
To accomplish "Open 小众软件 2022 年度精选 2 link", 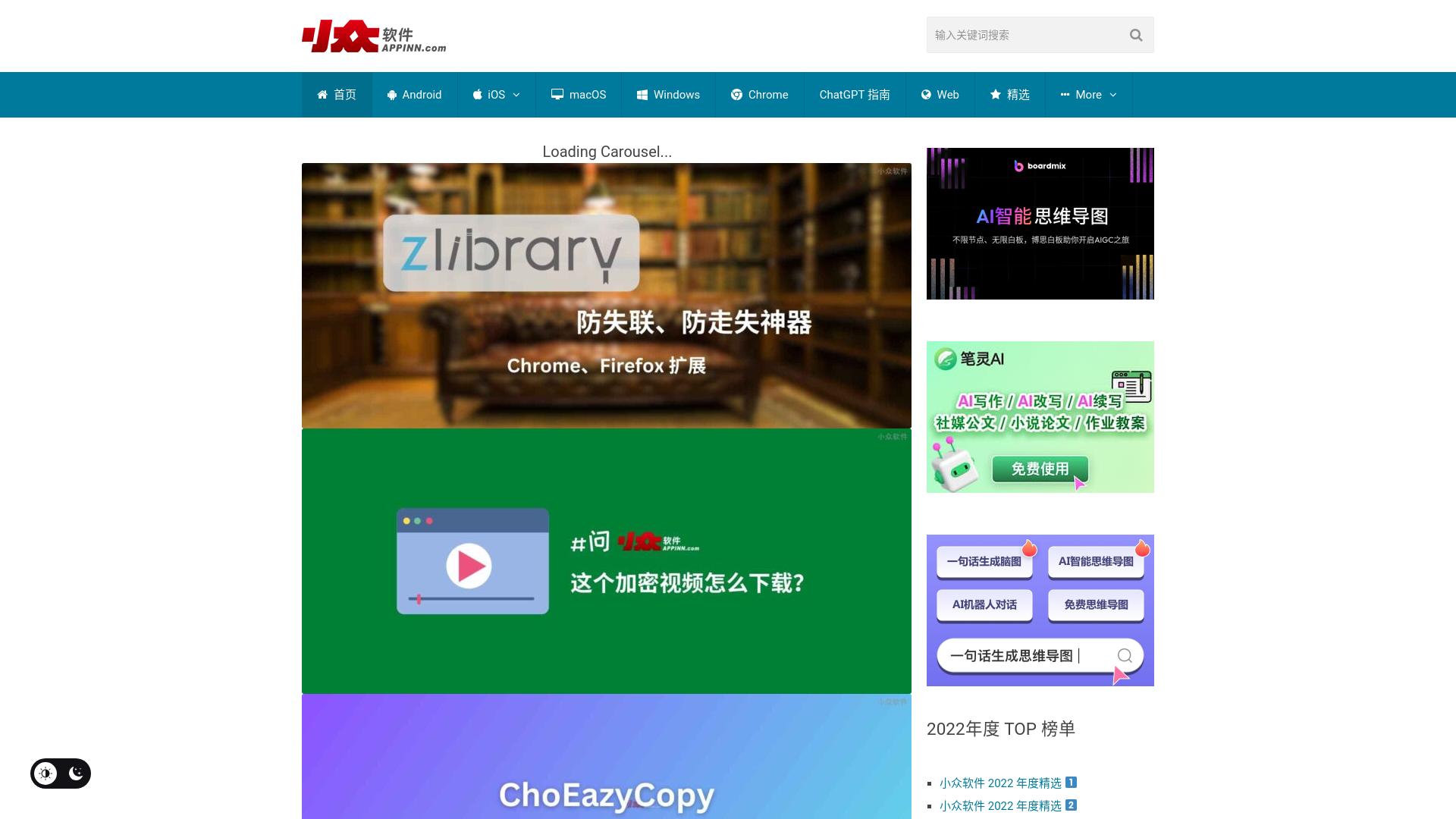I will click(1008, 806).
